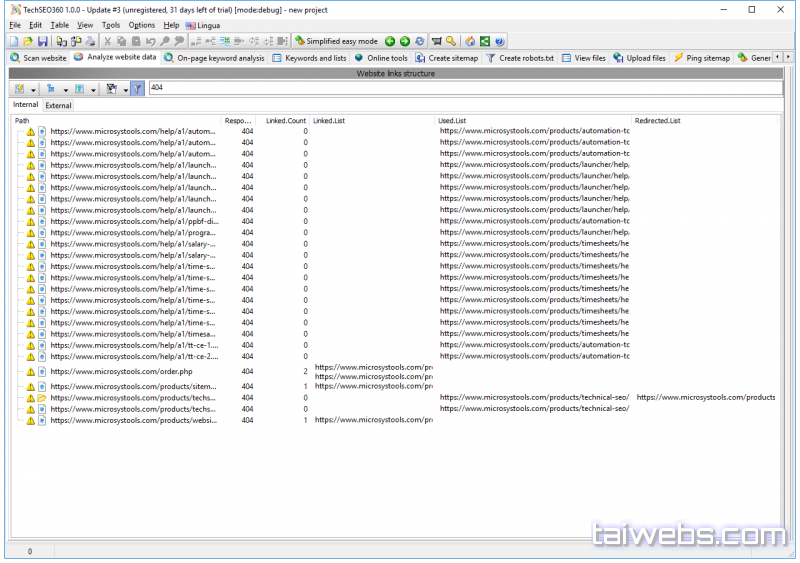The width and height of the screenshot is (800, 563).
Task: Click the Open project folder icon
Action: click(x=28, y=41)
